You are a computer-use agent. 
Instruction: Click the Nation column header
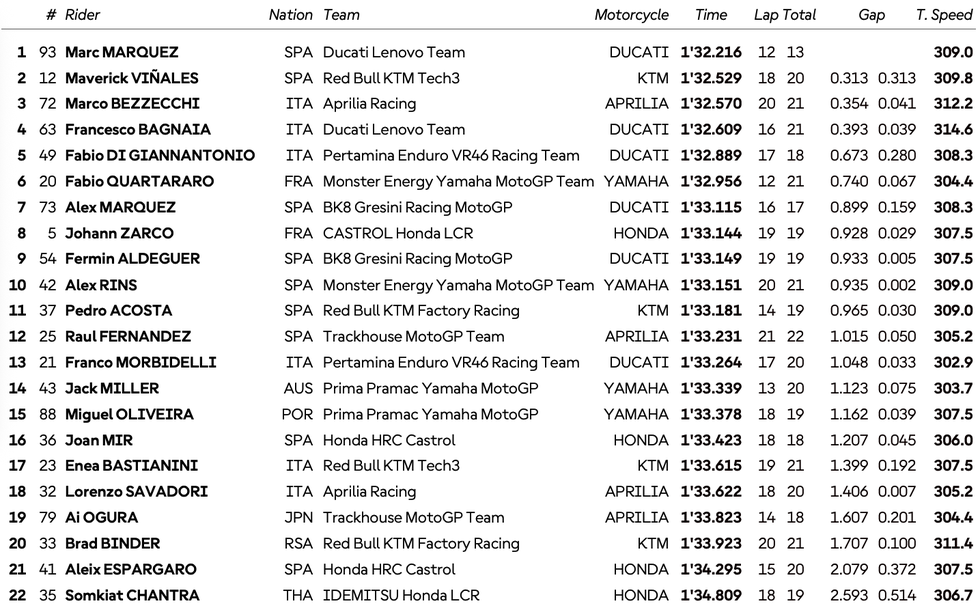290,15
